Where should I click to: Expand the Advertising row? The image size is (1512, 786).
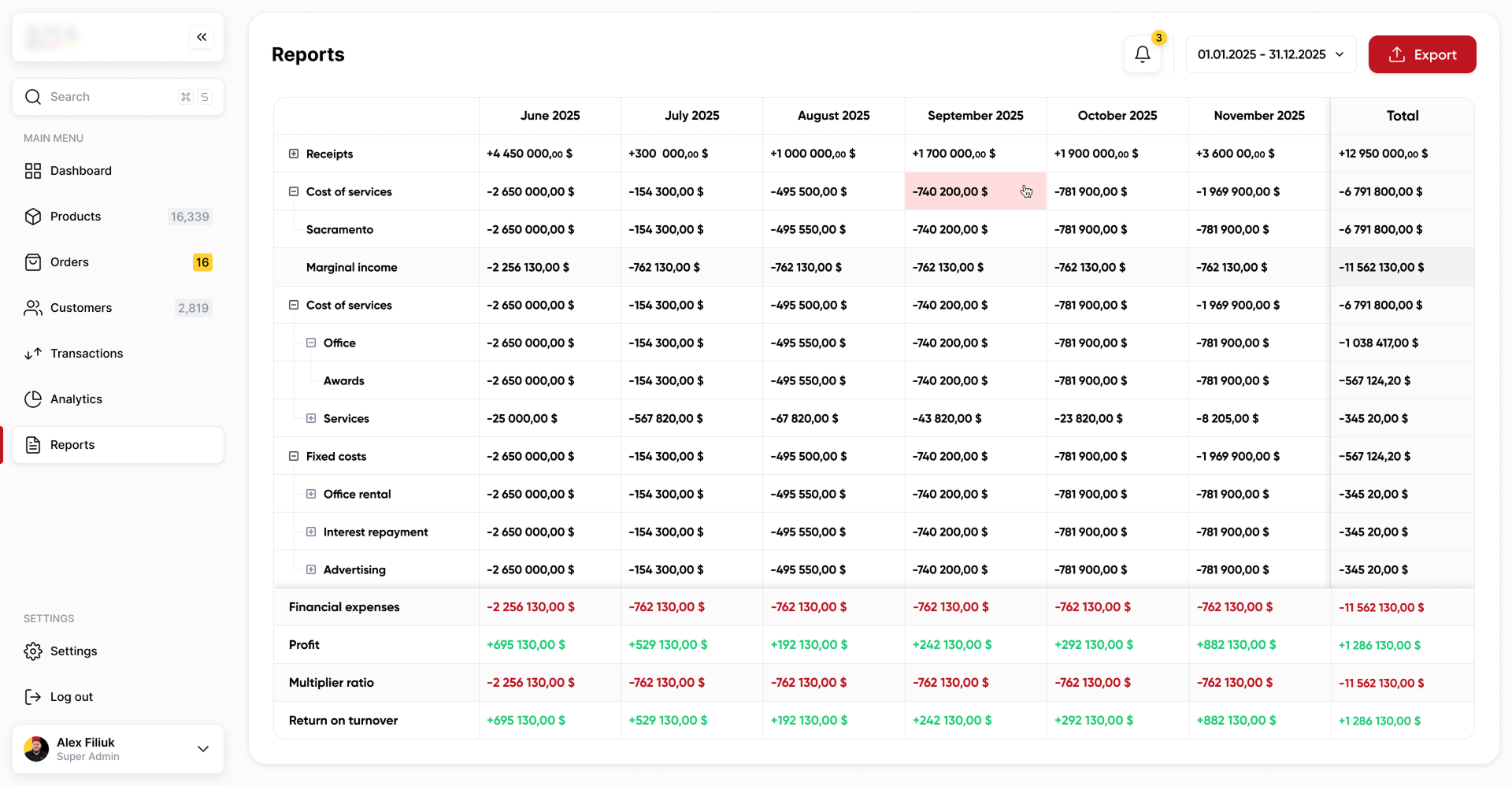point(311,569)
